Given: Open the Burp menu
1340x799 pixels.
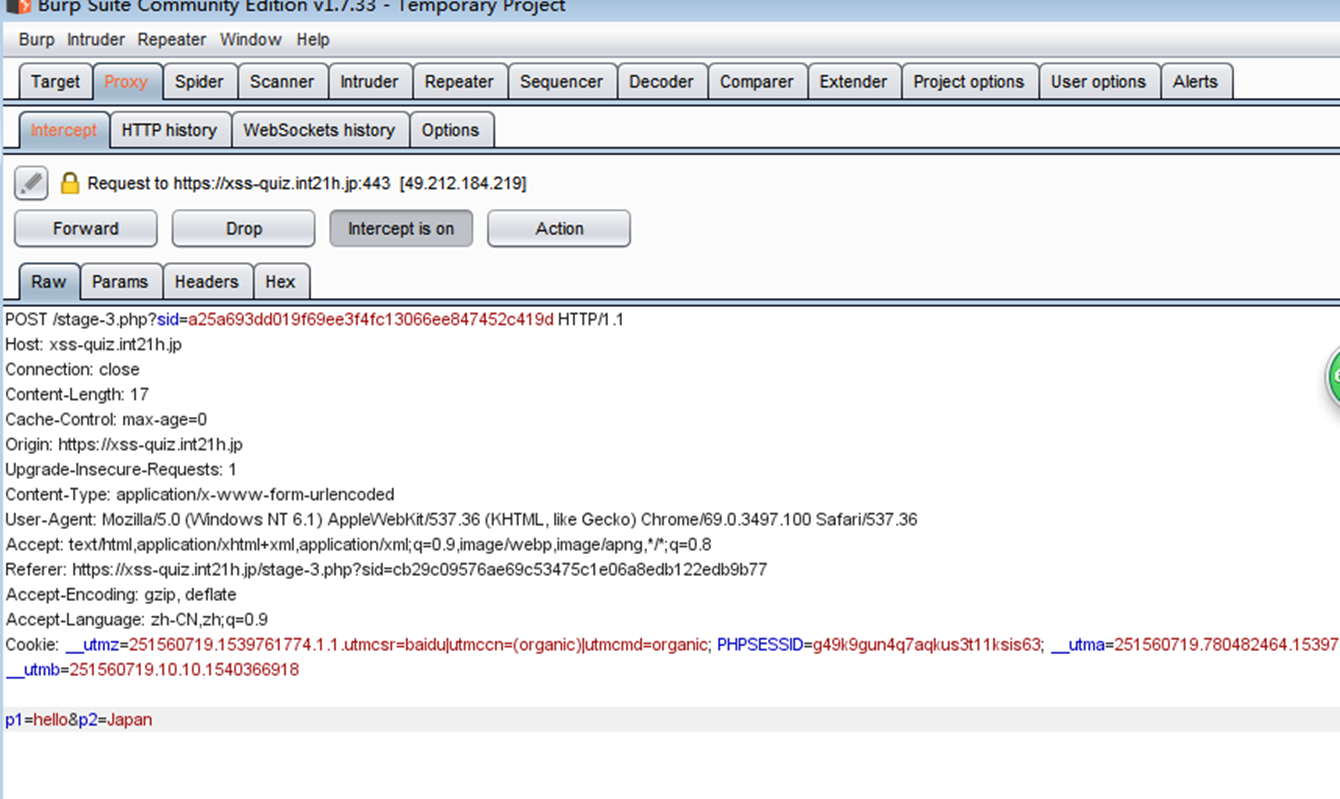Looking at the screenshot, I should (x=36, y=40).
